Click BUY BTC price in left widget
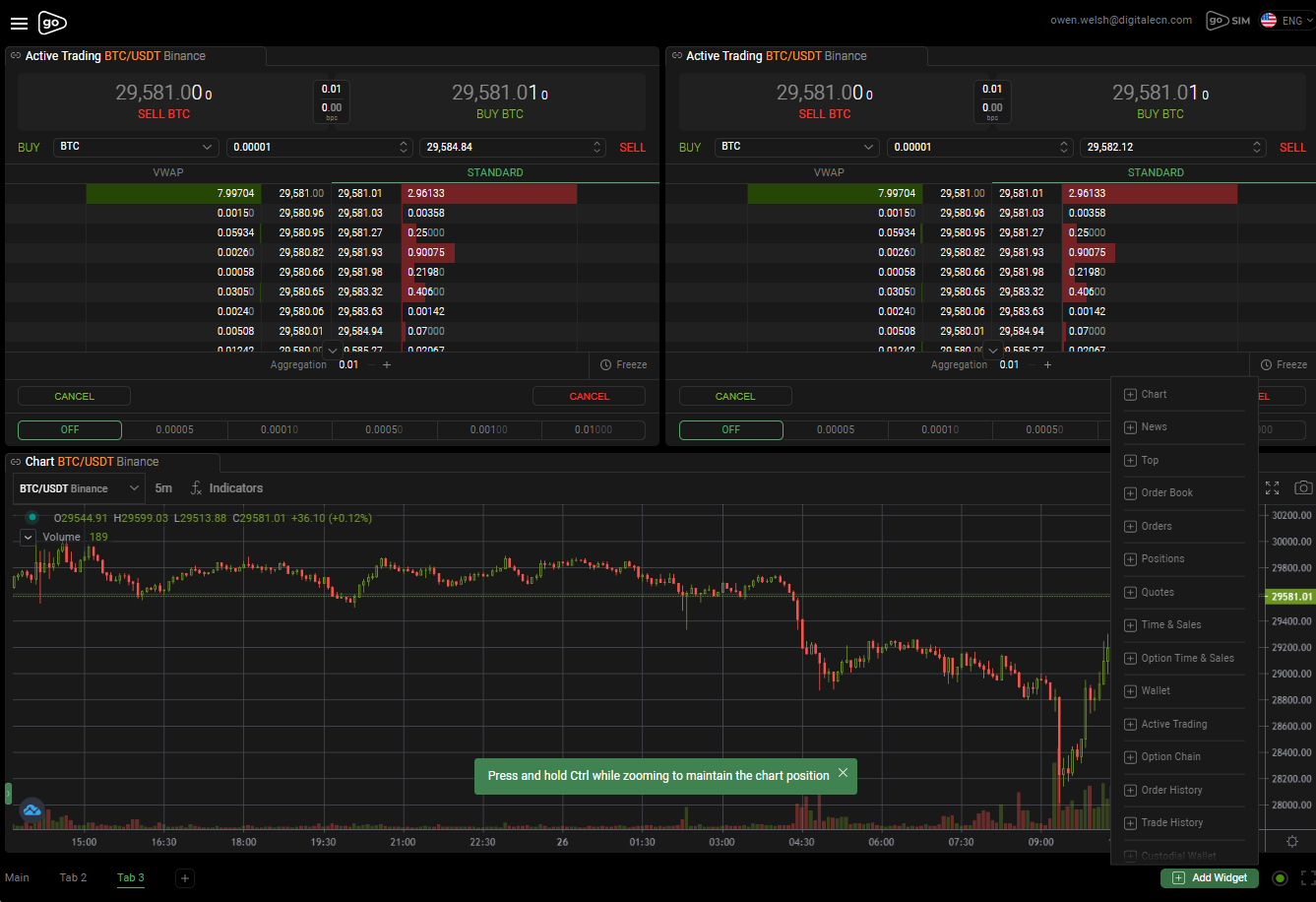1316x902 pixels. [x=500, y=101]
